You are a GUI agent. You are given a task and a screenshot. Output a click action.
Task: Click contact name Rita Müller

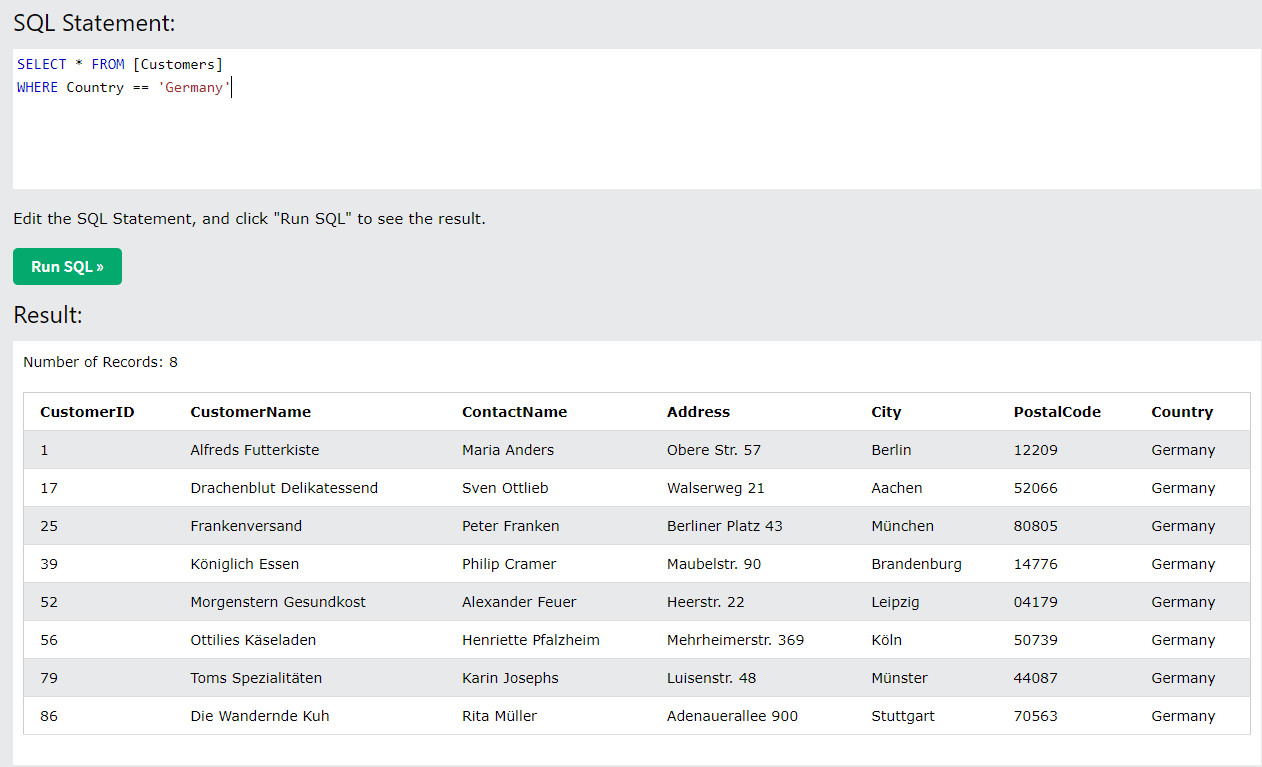tap(499, 716)
